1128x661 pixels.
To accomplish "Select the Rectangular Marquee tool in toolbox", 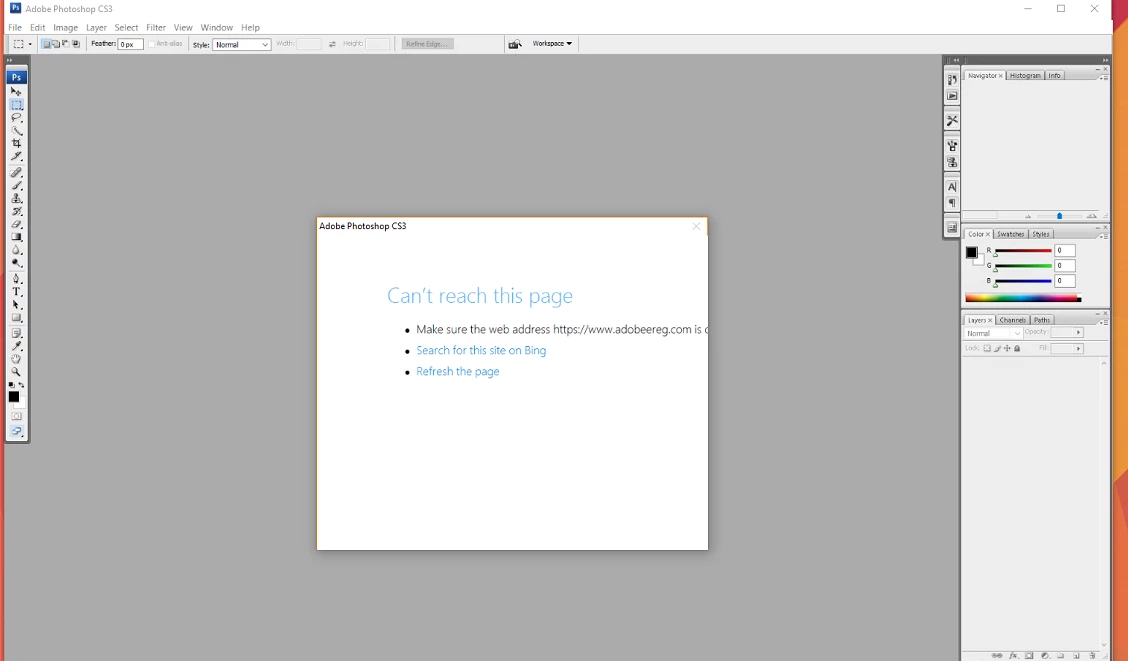I will click(16, 104).
